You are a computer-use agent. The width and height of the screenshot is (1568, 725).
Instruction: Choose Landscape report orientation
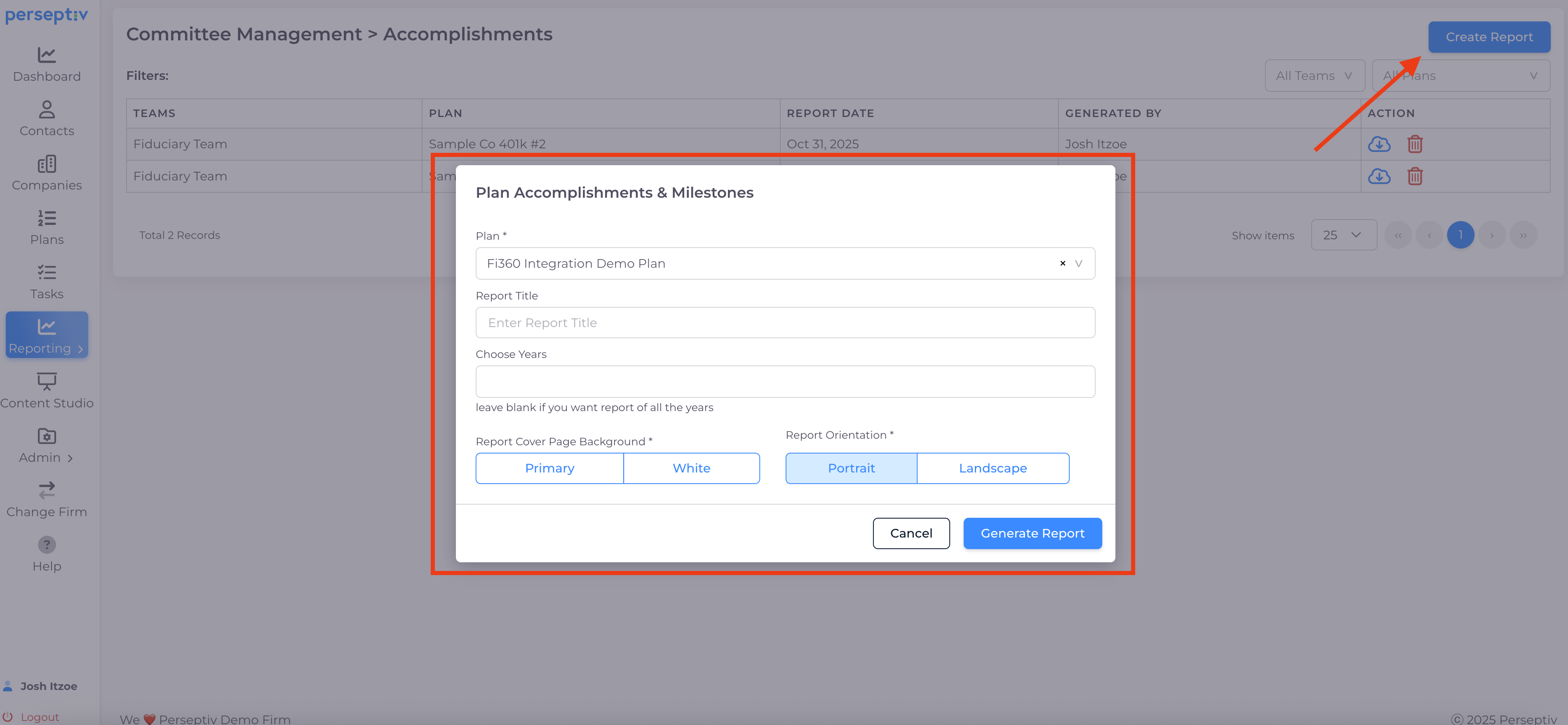pos(992,468)
